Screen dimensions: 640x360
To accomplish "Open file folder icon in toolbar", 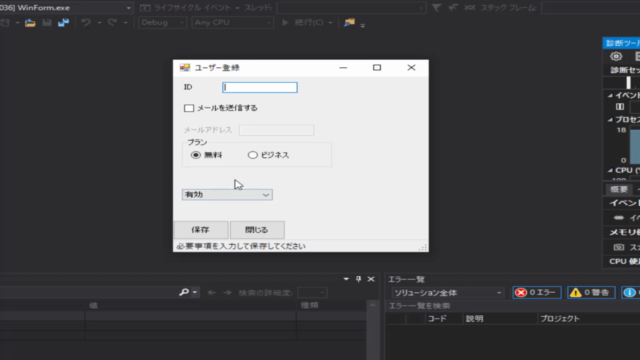I will click(30, 23).
